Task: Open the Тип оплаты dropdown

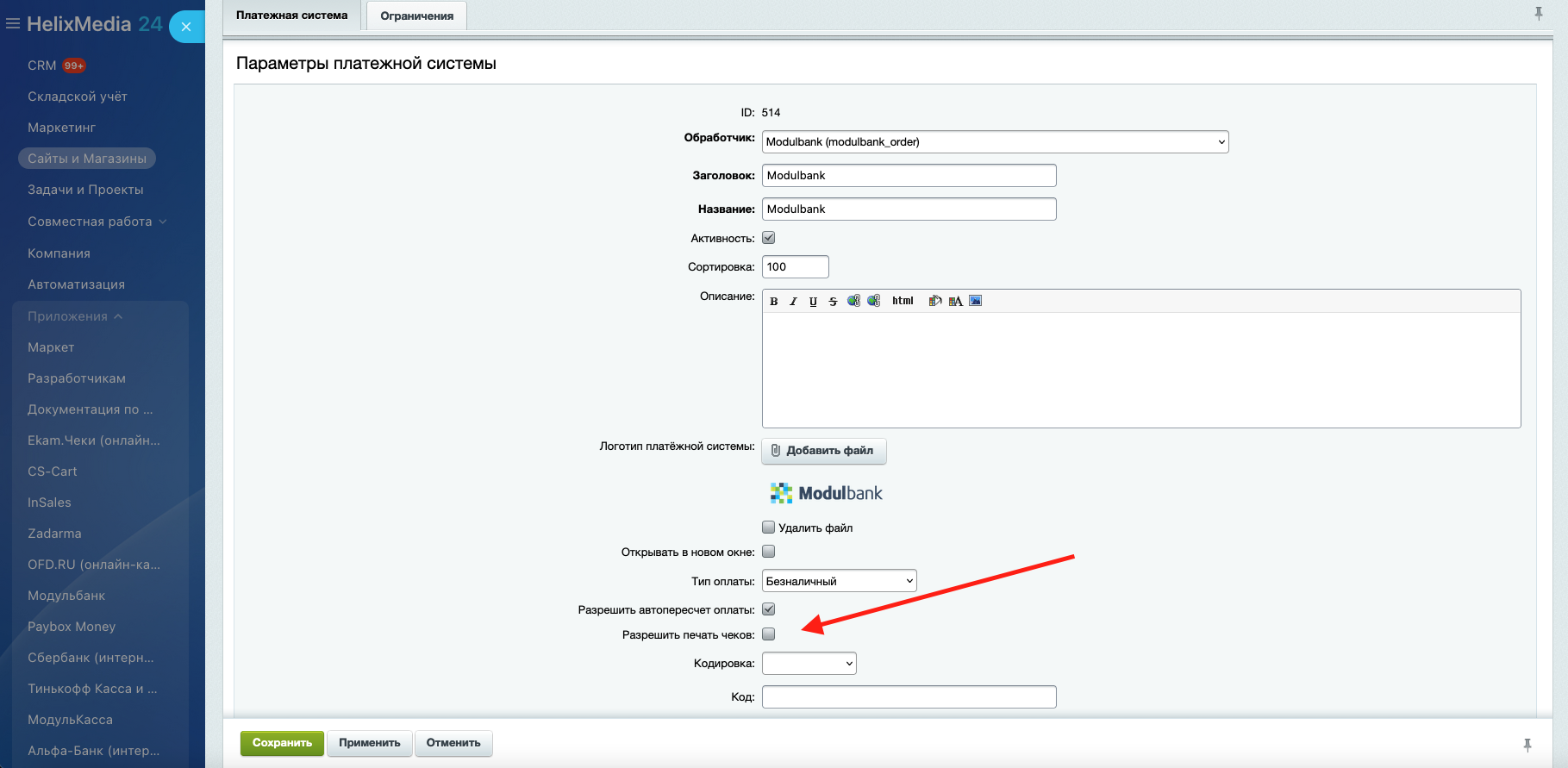Action: coord(839,581)
